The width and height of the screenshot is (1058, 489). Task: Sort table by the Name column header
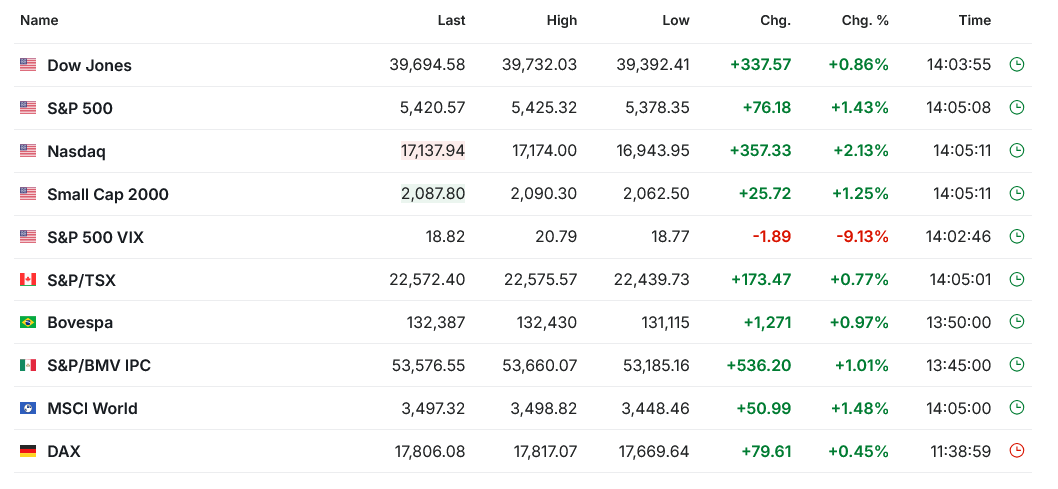pos(39,20)
